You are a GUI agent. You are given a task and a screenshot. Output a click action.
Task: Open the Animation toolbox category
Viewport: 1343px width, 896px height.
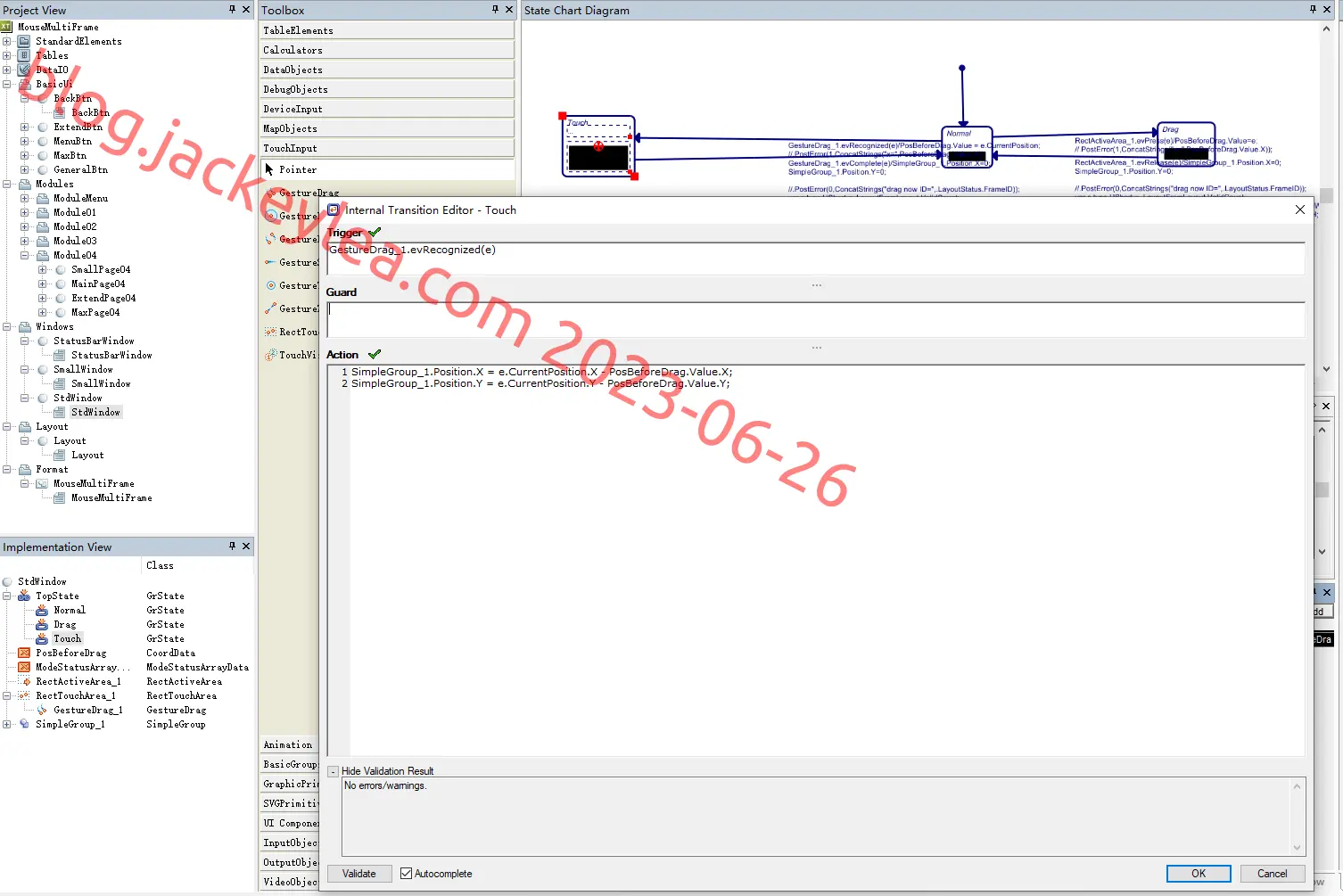point(289,744)
